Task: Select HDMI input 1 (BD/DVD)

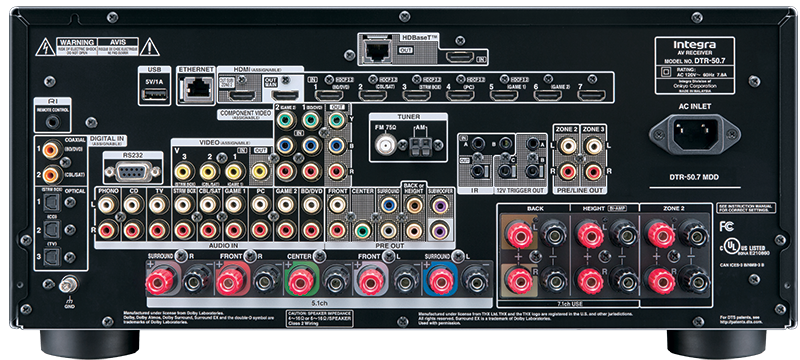Action: pos(328,95)
